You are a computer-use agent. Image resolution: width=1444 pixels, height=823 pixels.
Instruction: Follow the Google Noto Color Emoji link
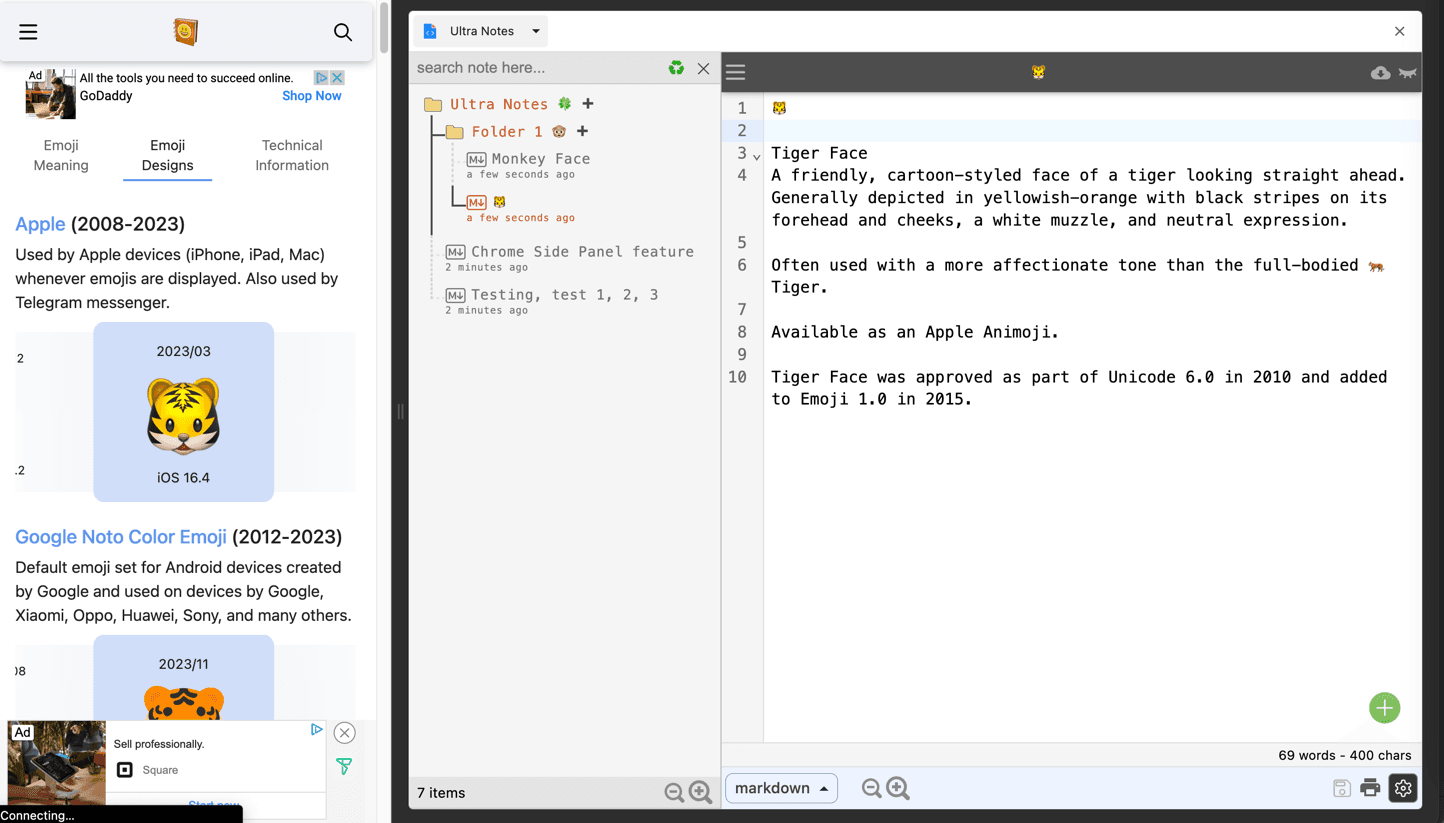[121, 537]
